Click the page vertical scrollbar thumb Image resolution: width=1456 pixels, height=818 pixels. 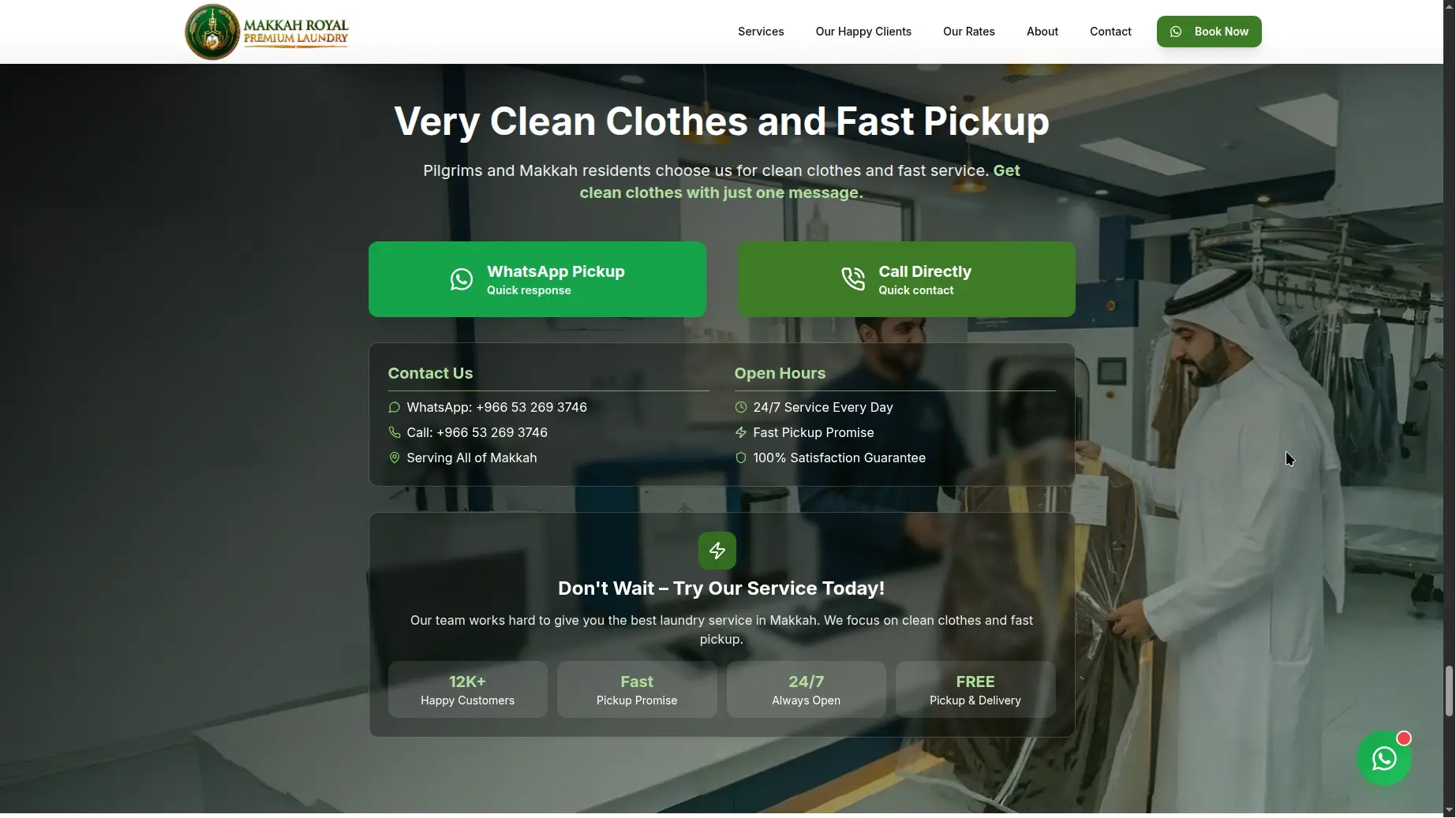coord(1449,691)
